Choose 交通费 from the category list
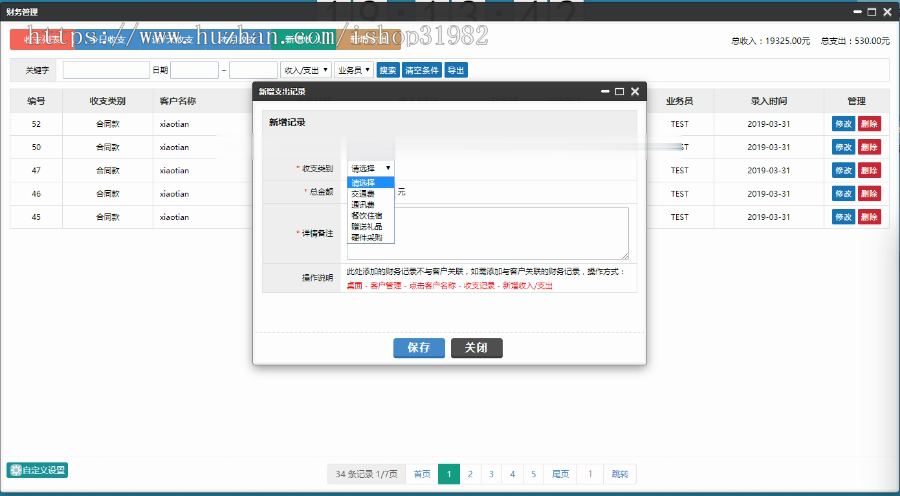 coord(363,194)
